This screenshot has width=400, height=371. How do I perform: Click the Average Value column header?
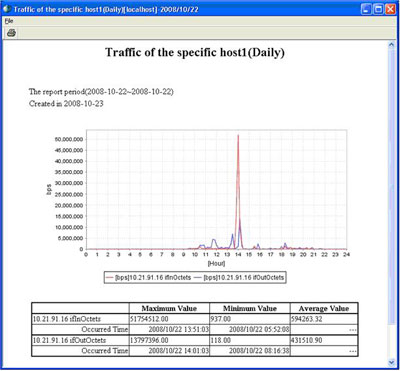click(x=324, y=308)
